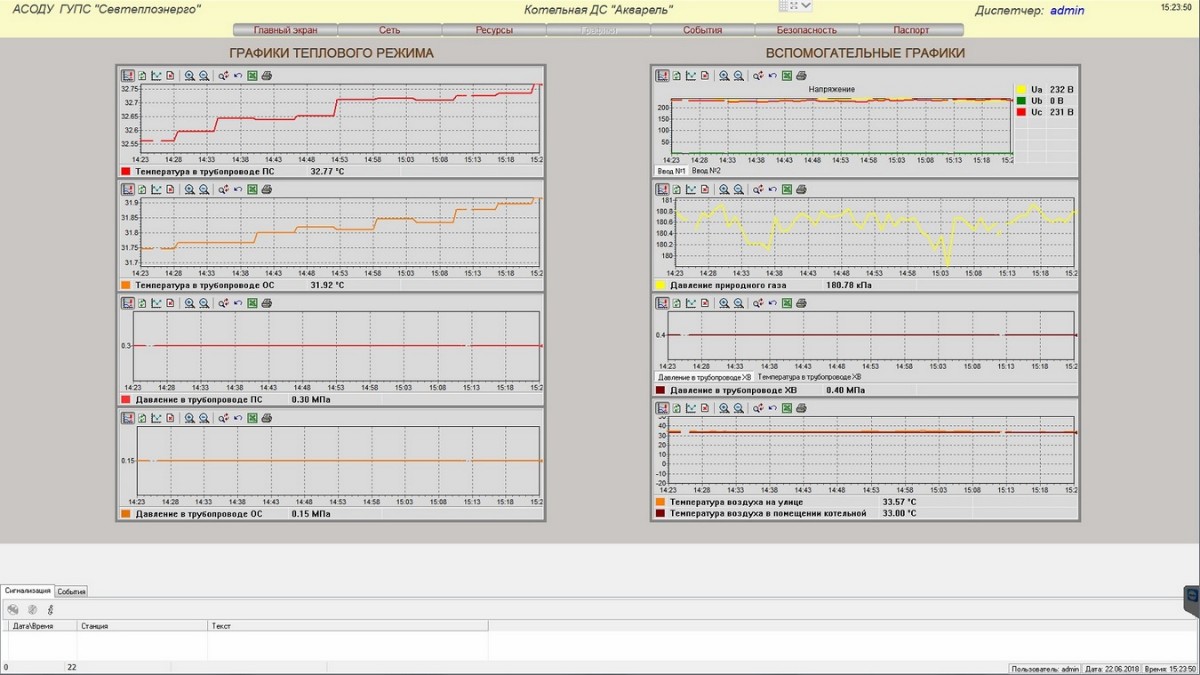Click the red ПС temperature legend swatch

click(x=126, y=172)
